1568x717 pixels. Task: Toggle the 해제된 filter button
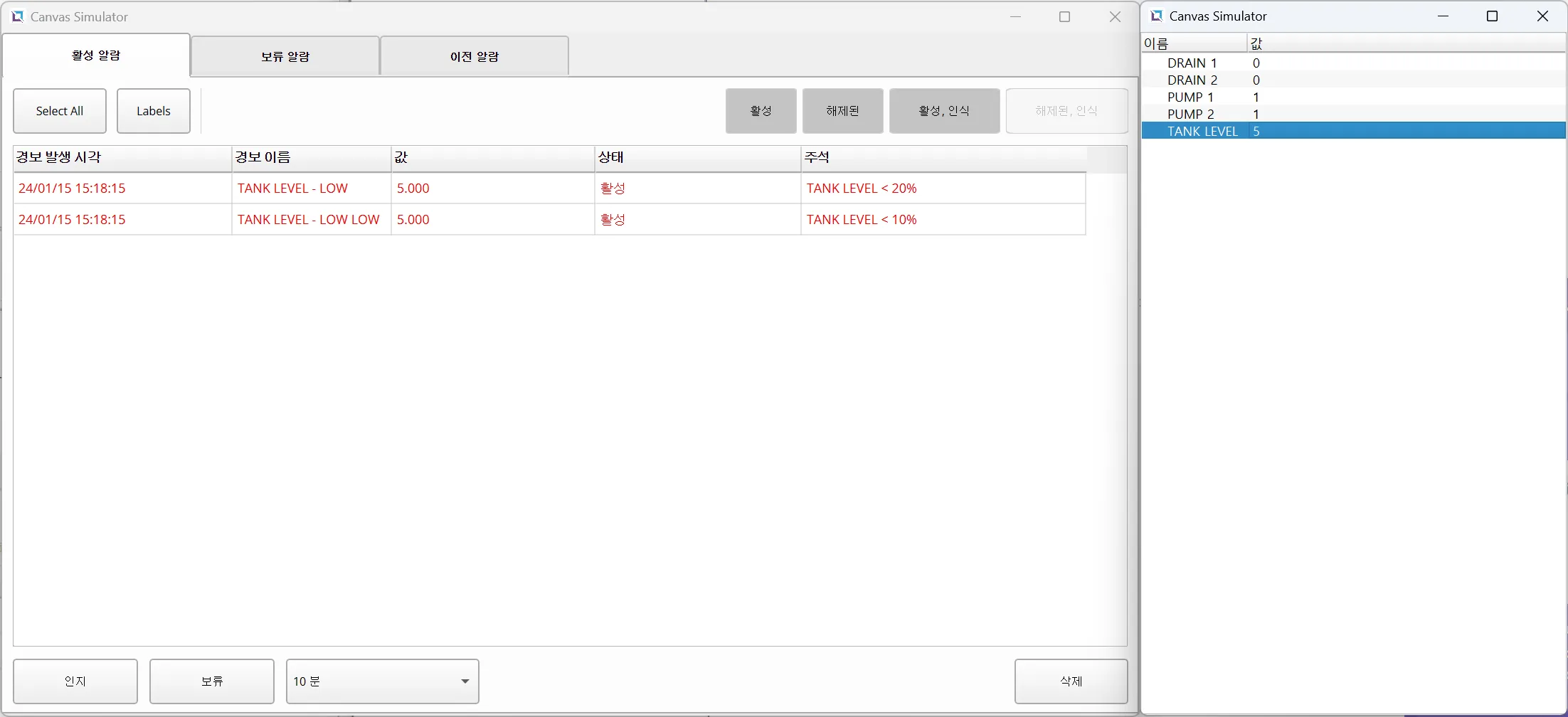842,111
